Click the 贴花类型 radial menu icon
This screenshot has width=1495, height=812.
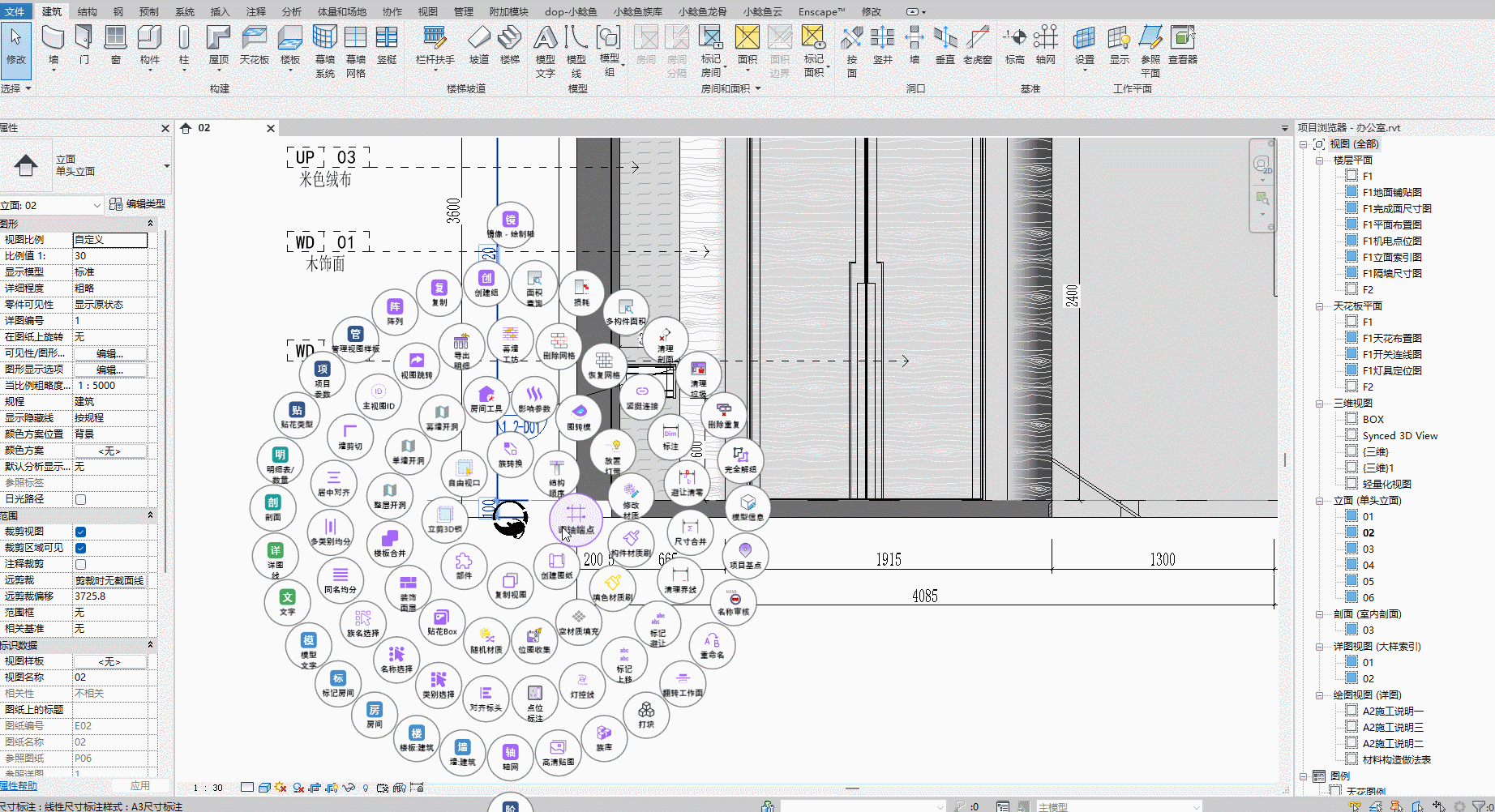point(297,415)
